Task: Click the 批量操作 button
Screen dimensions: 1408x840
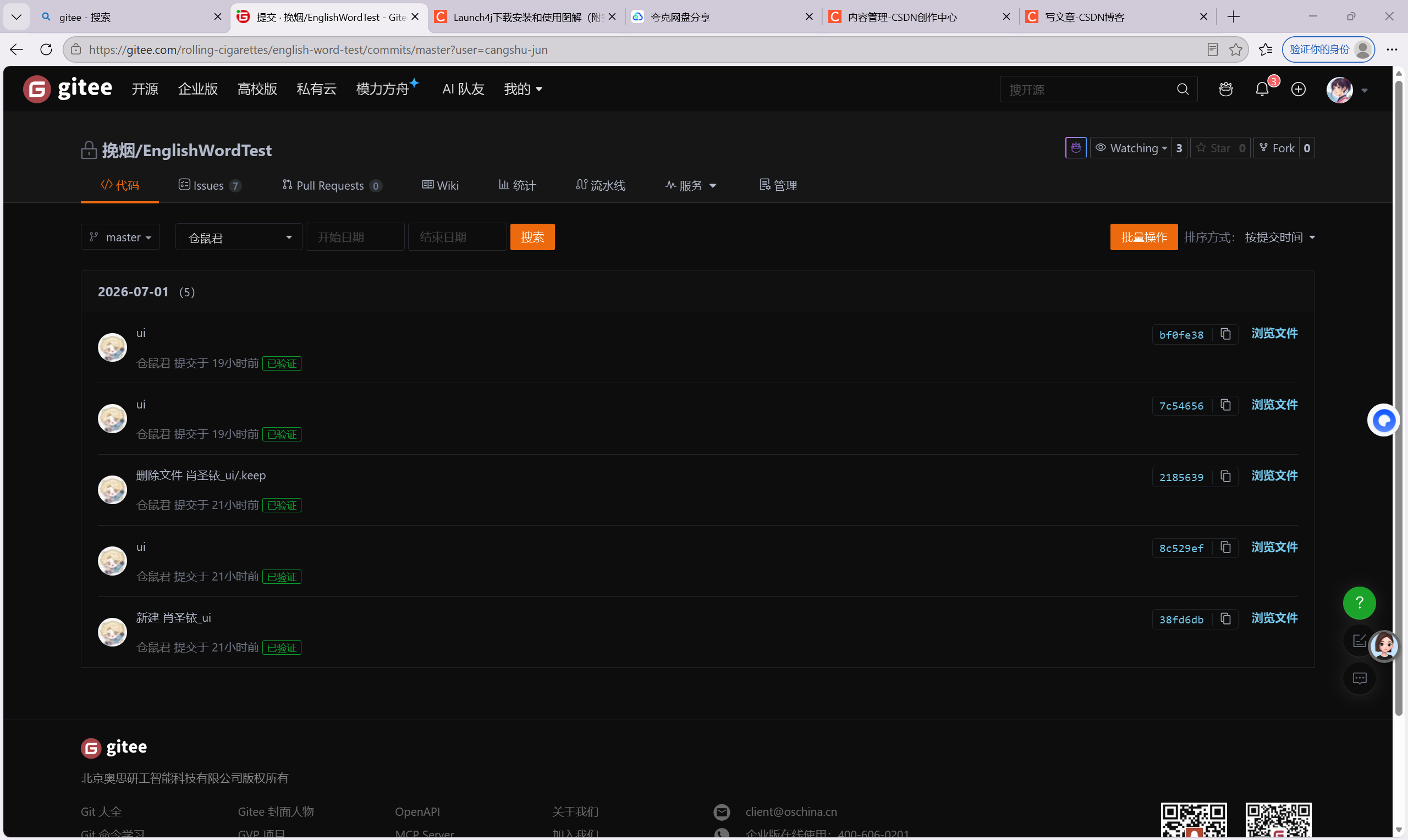Action: tap(1143, 237)
